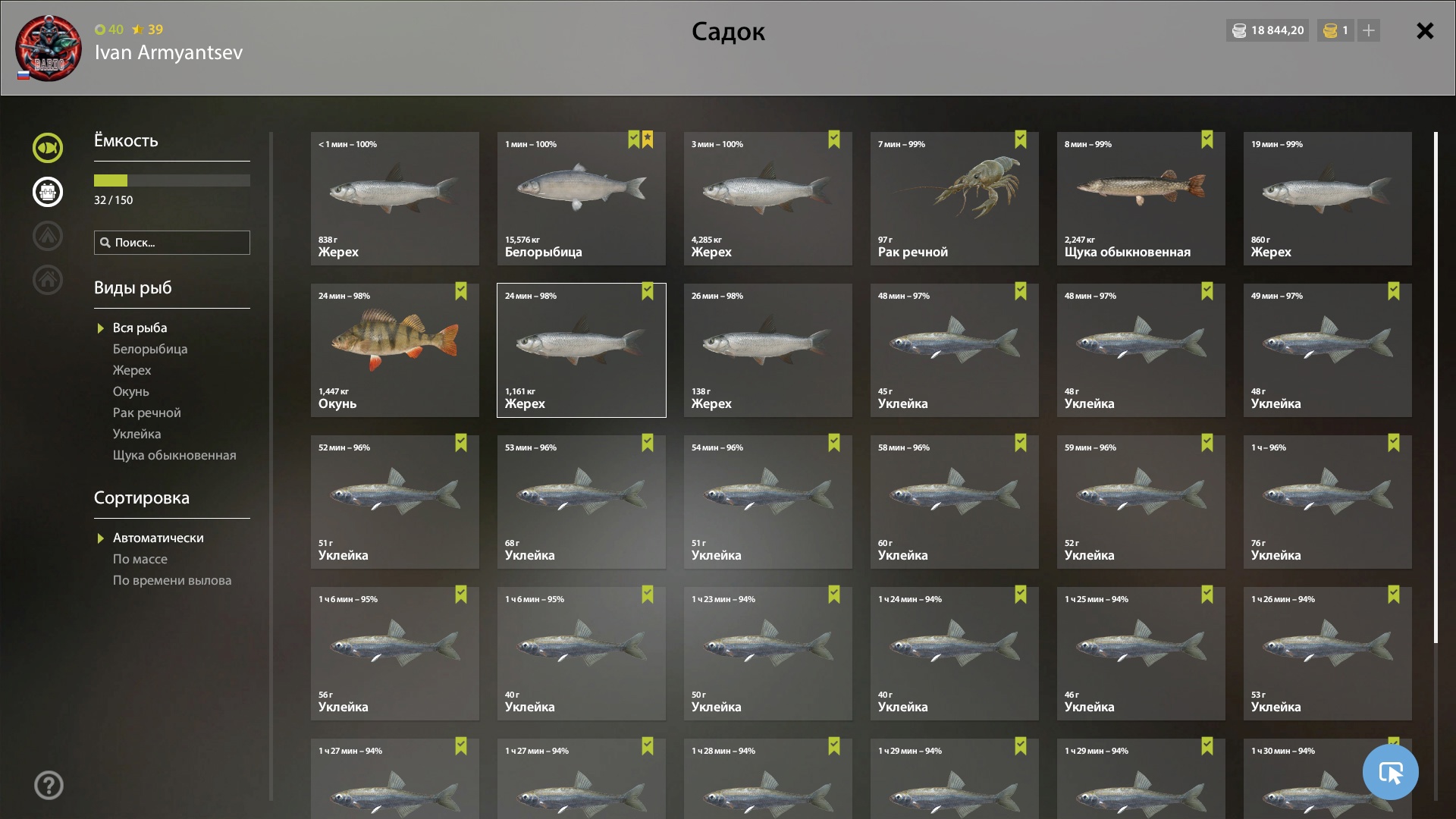Image resolution: width=1456 pixels, height=819 pixels.
Task: Open the fish keepnet sidebar icon
Action: pyautogui.click(x=48, y=148)
